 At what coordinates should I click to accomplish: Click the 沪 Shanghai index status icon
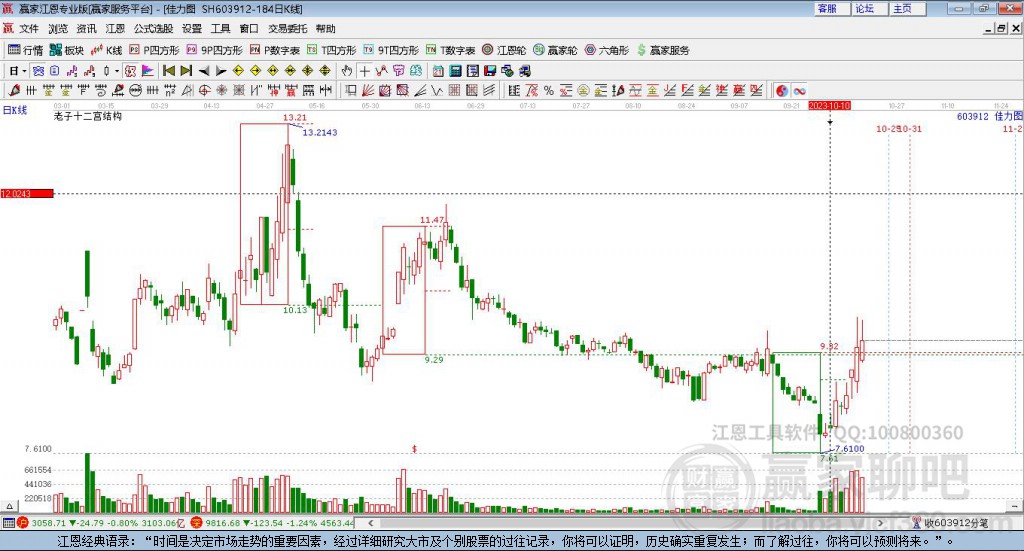(23, 522)
